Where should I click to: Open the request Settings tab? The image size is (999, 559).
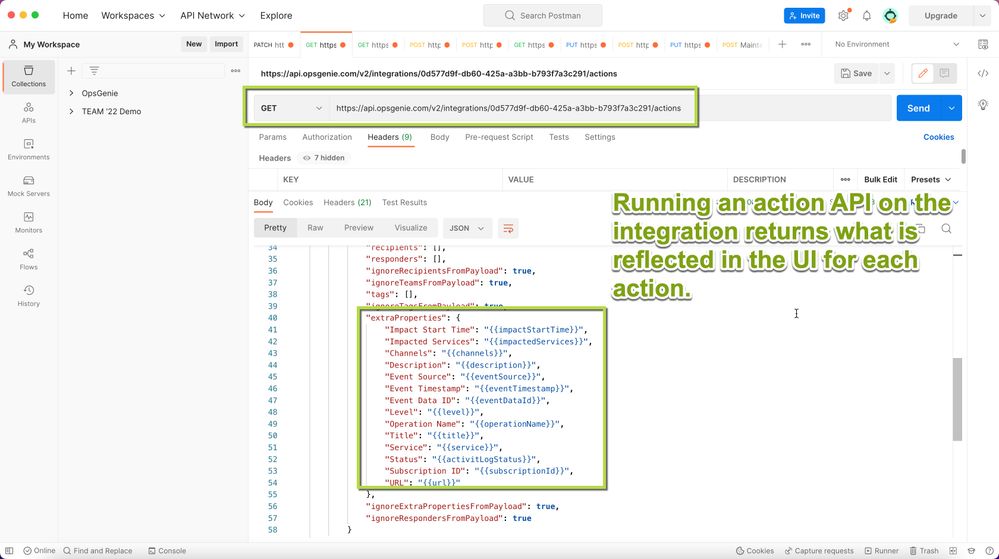[600, 137]
